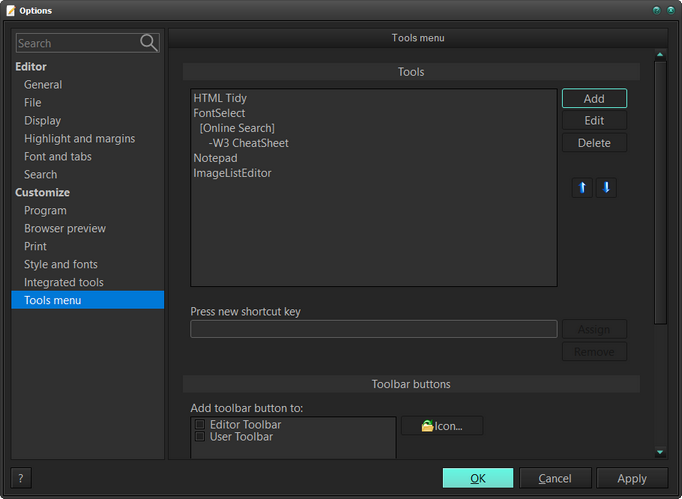Click the search magnifier icon
This screenshot has width=682, height=499.
(149, 42)
